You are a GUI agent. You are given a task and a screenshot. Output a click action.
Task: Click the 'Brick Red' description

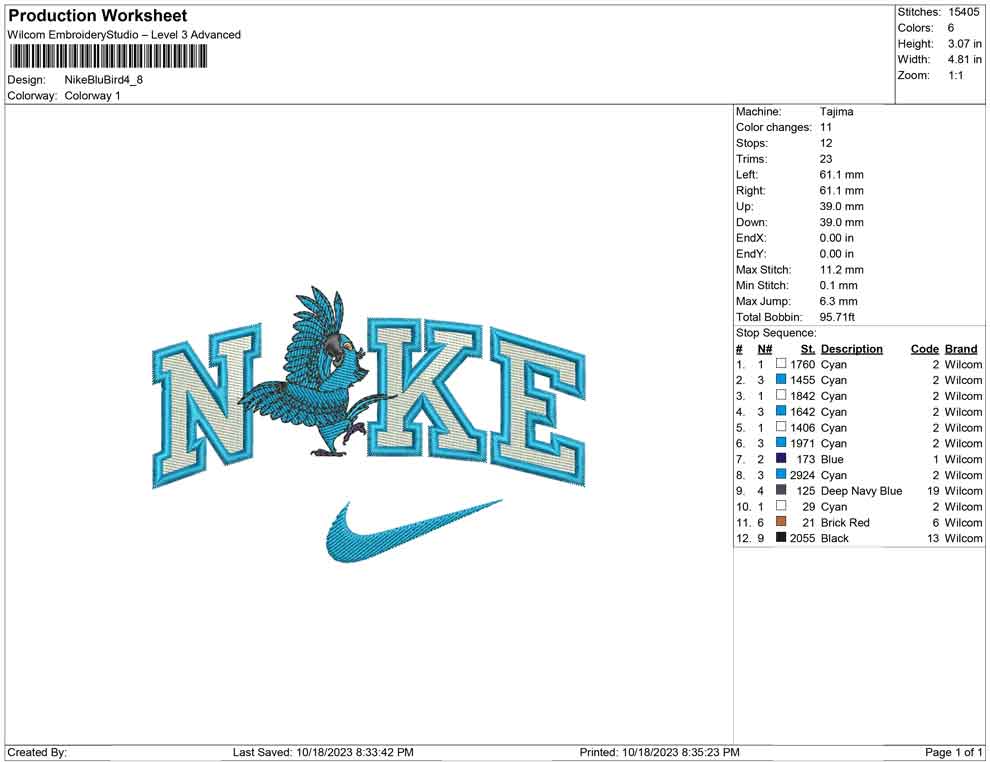tap(845, 522)
